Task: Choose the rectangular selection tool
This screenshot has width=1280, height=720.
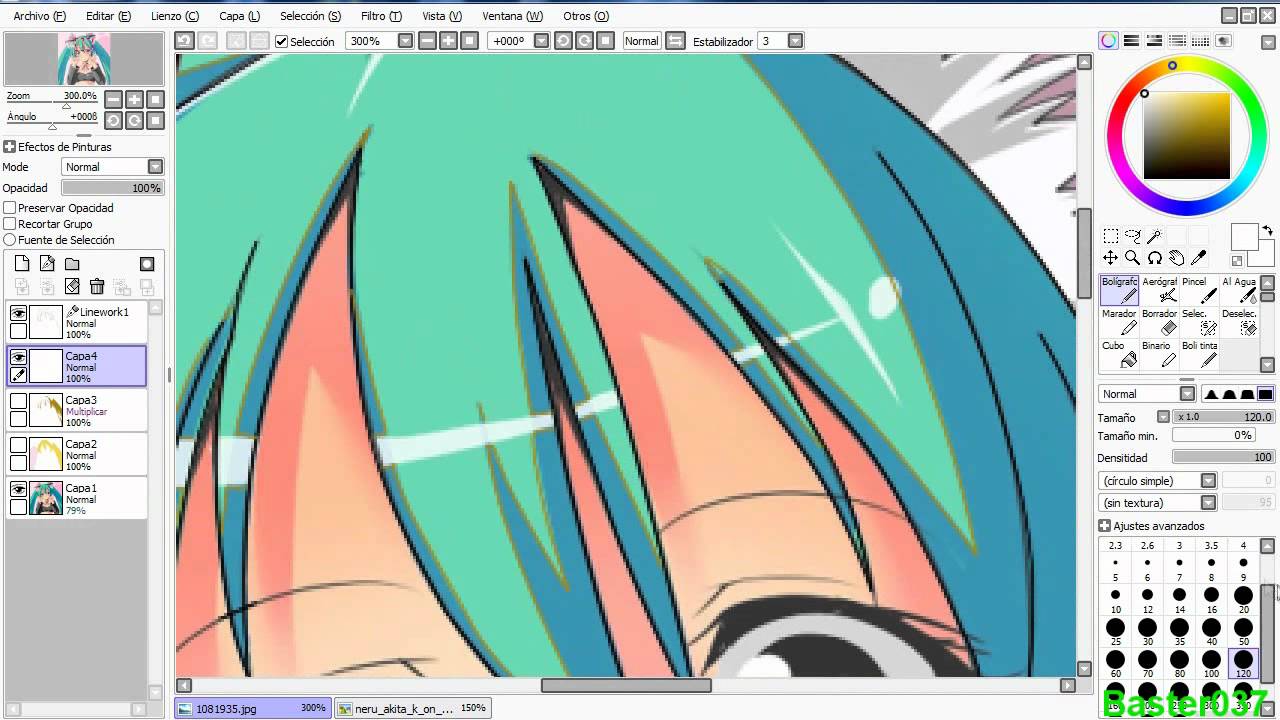Action: pyautogui.click(x=1111, y=236)
